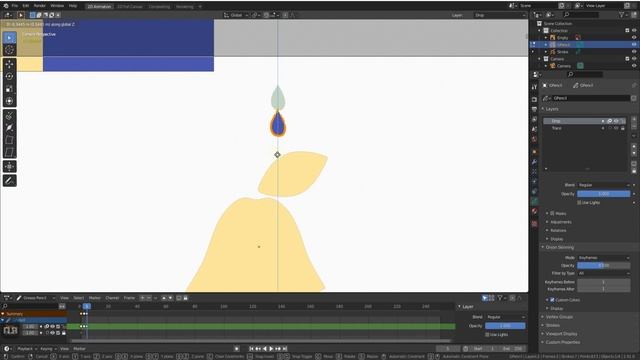The width and height of the screenshot is (640, 360).
Task: Open the Render menu
Action: pos(40,6)
